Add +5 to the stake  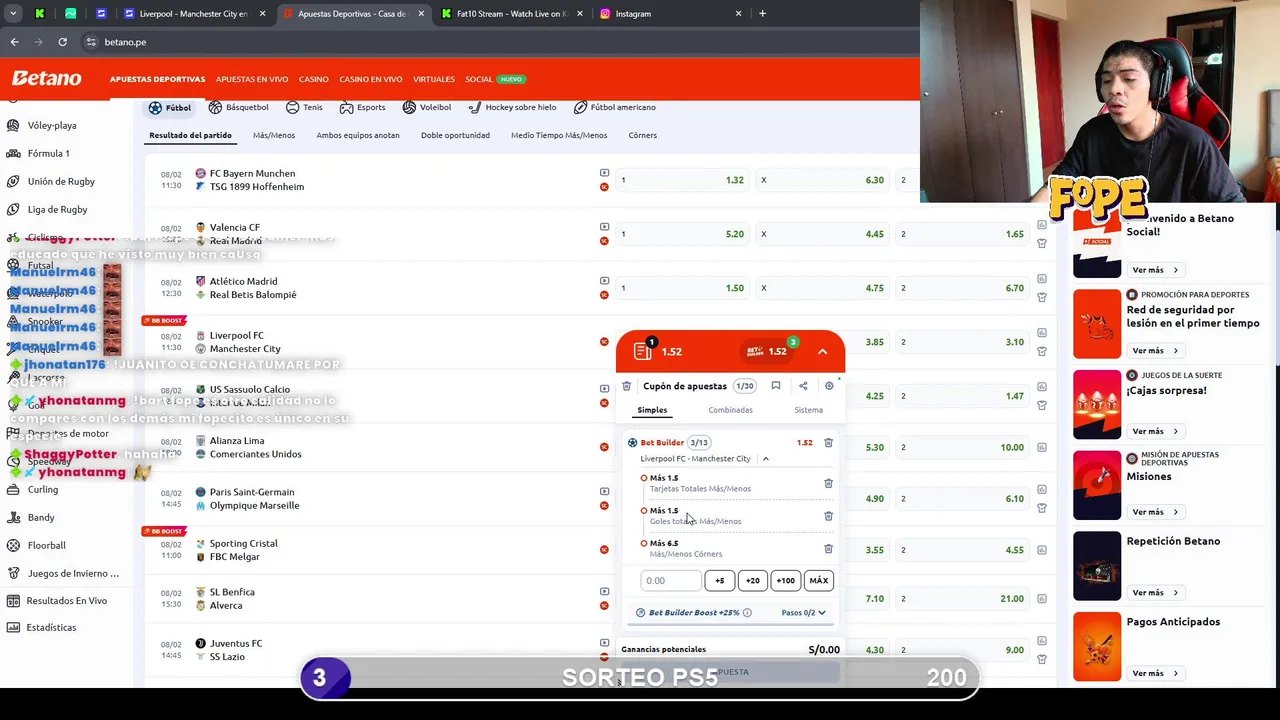719,581
